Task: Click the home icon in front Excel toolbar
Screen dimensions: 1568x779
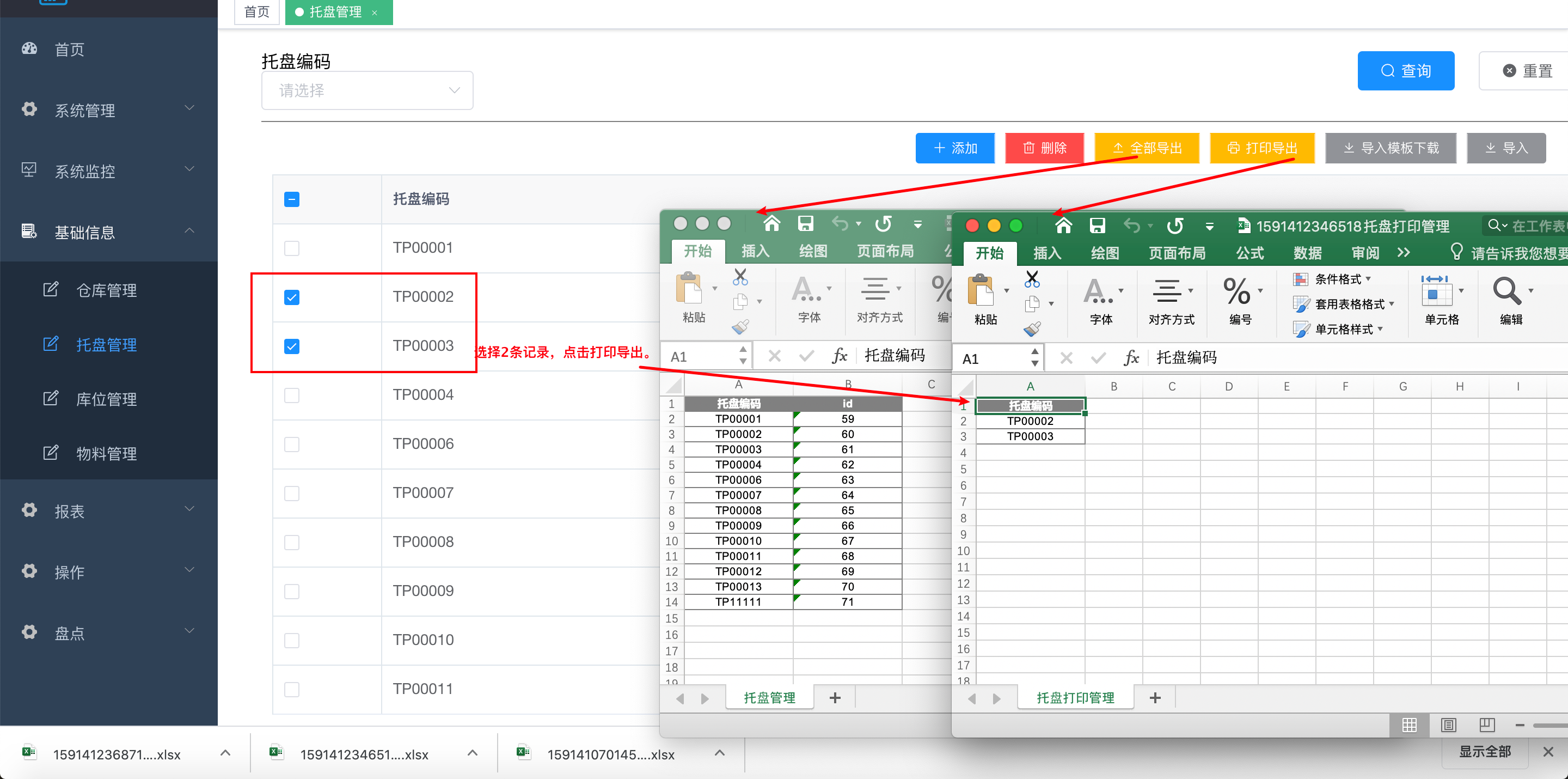Action: (1063, 226)
